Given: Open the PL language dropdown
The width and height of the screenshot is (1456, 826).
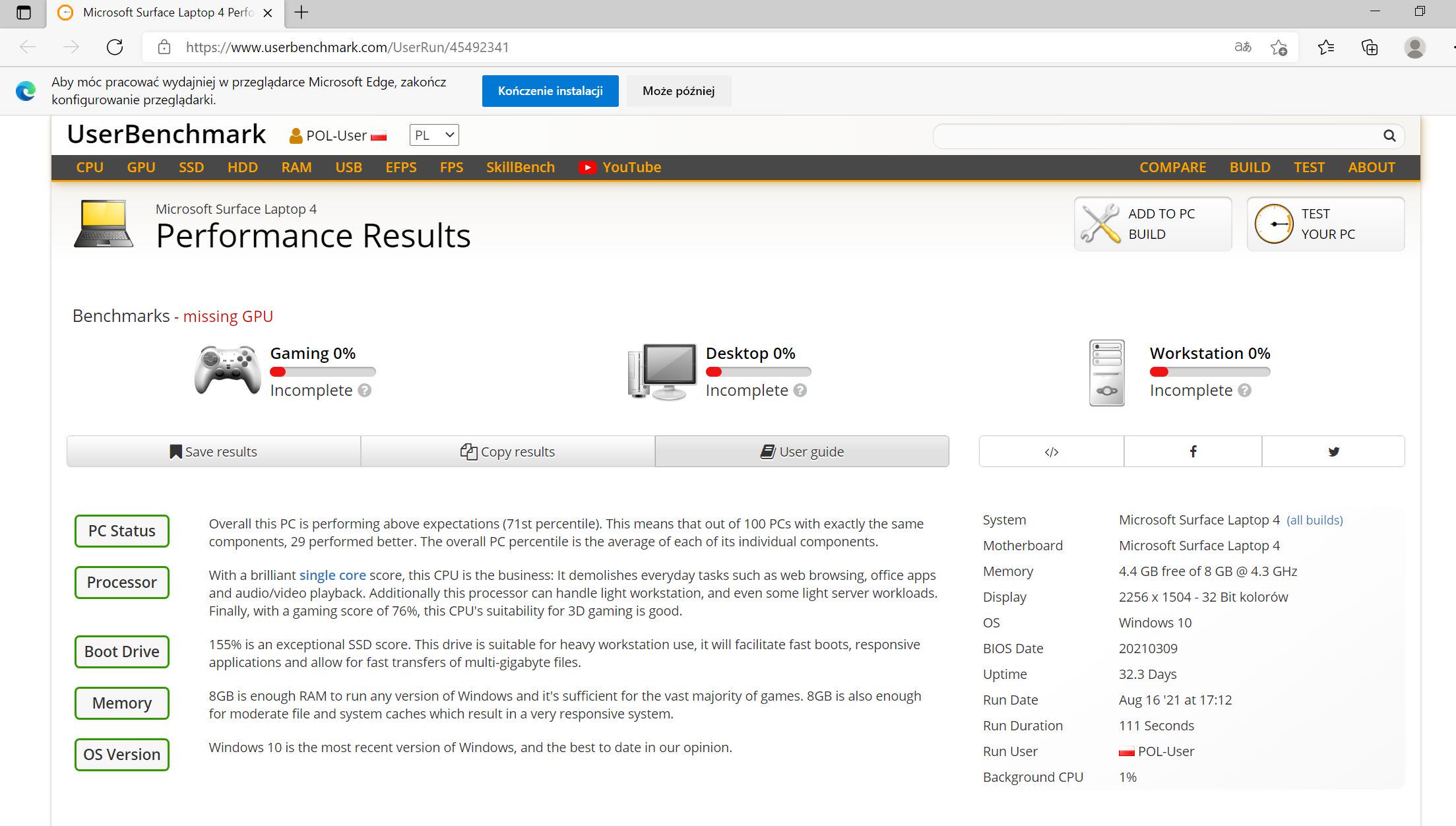Looking at the screenshot, I should point(434,135).
